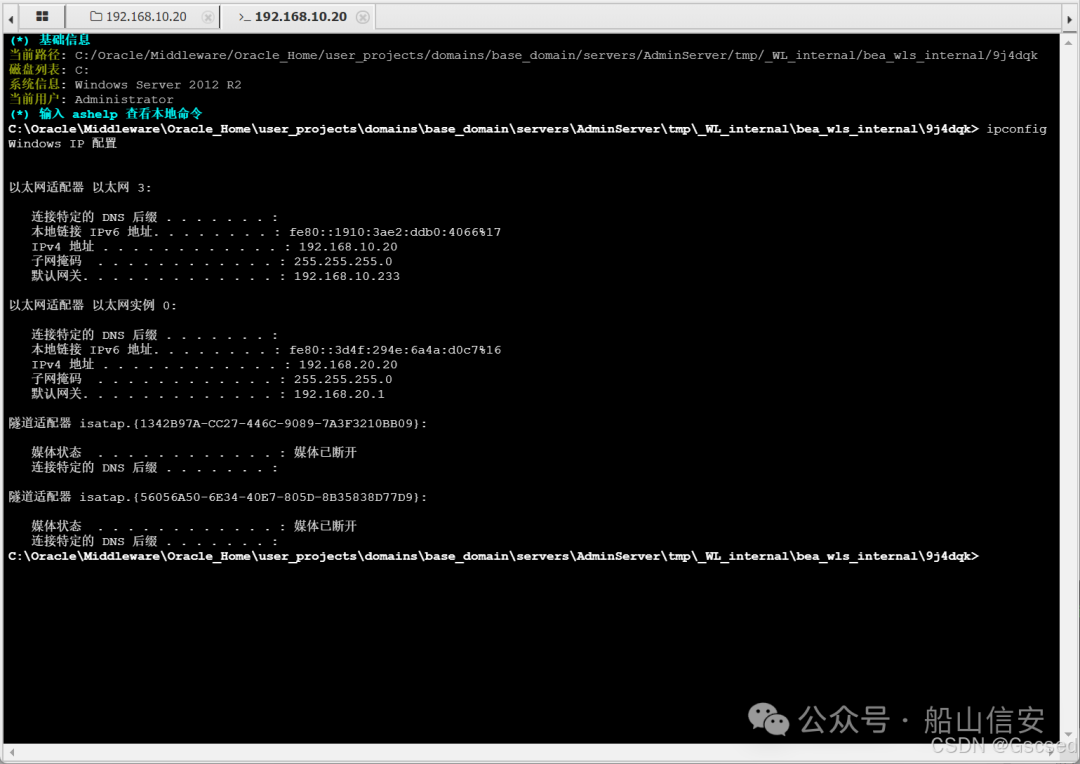Click the horizontal scrollbar left arrow
Viewport: 1080px width, 764px height.
click(x=10, y=752)
